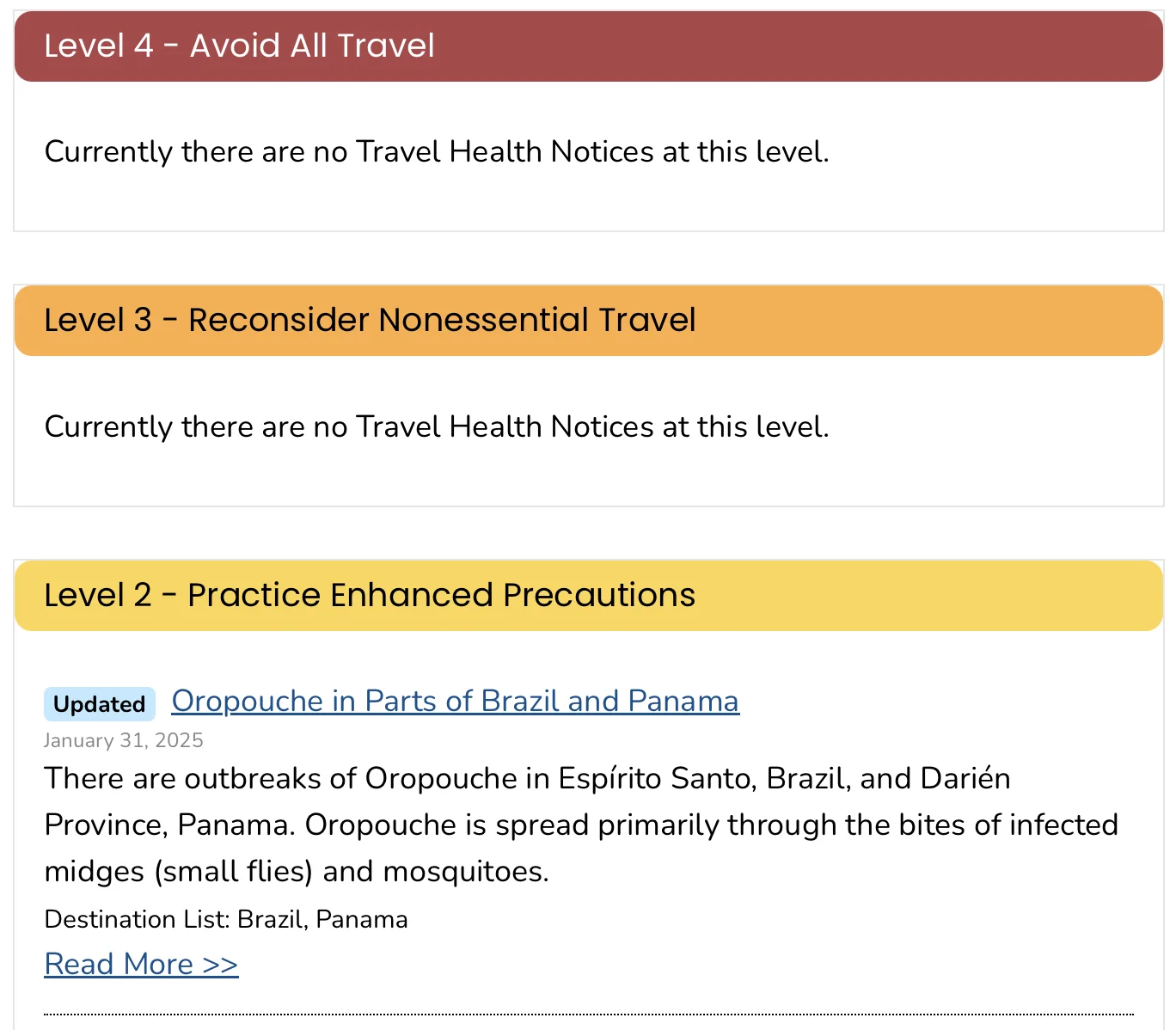The image size is (1176, 1030).
Task: Click Panama in the Destination List
Action: point(362,919)
